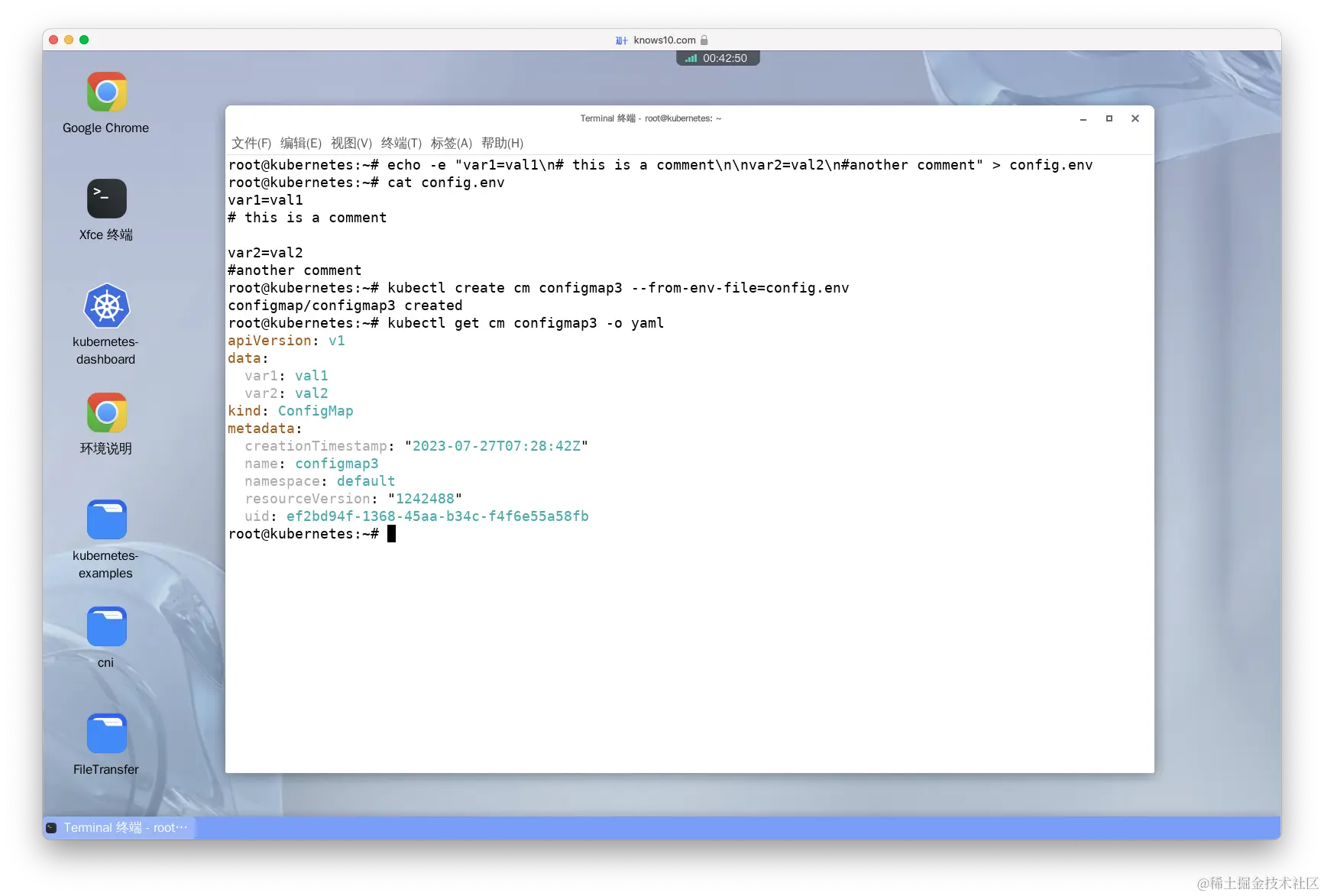Viewport: 1324px width, 896px height.
Task: Open the 编辑(E) menu
Action: (x=301, y=143)
